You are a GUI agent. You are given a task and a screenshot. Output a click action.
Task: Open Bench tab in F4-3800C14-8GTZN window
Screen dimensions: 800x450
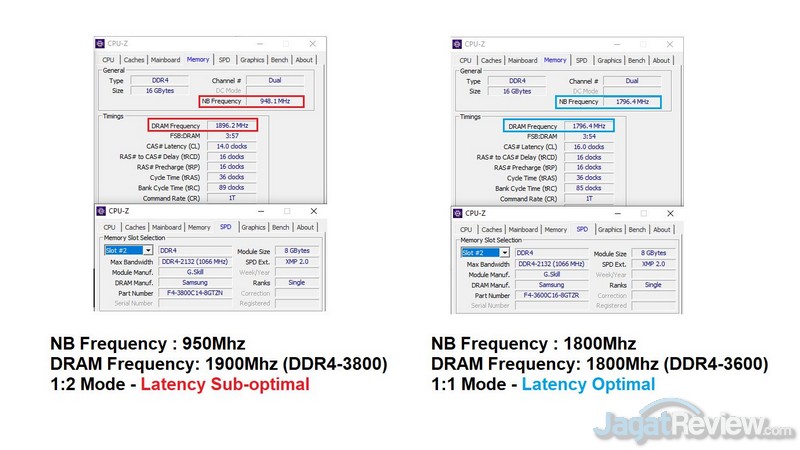pyautogui.click(x=280, y=228)
